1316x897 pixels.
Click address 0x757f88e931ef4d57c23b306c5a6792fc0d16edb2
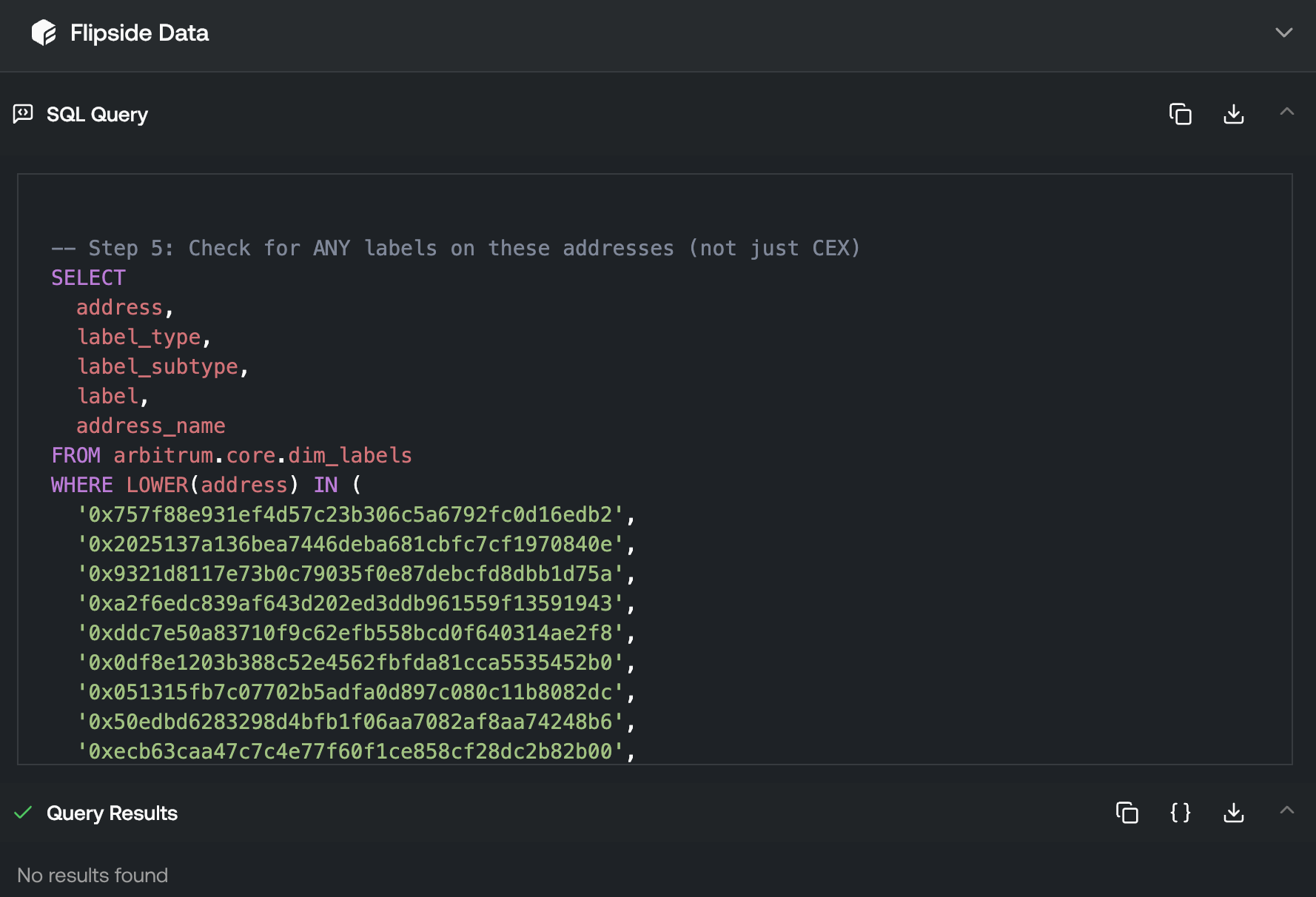point(351,514)
